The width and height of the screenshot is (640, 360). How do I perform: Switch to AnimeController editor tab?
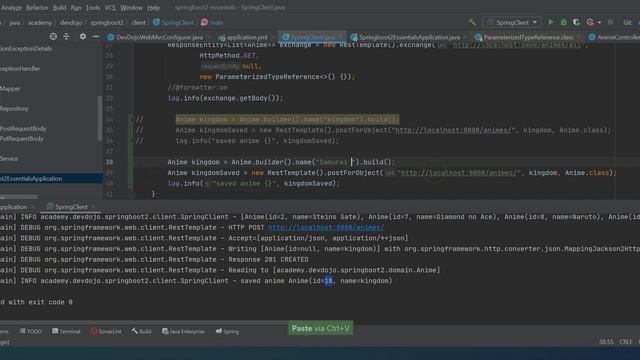[x=614, y=37]
